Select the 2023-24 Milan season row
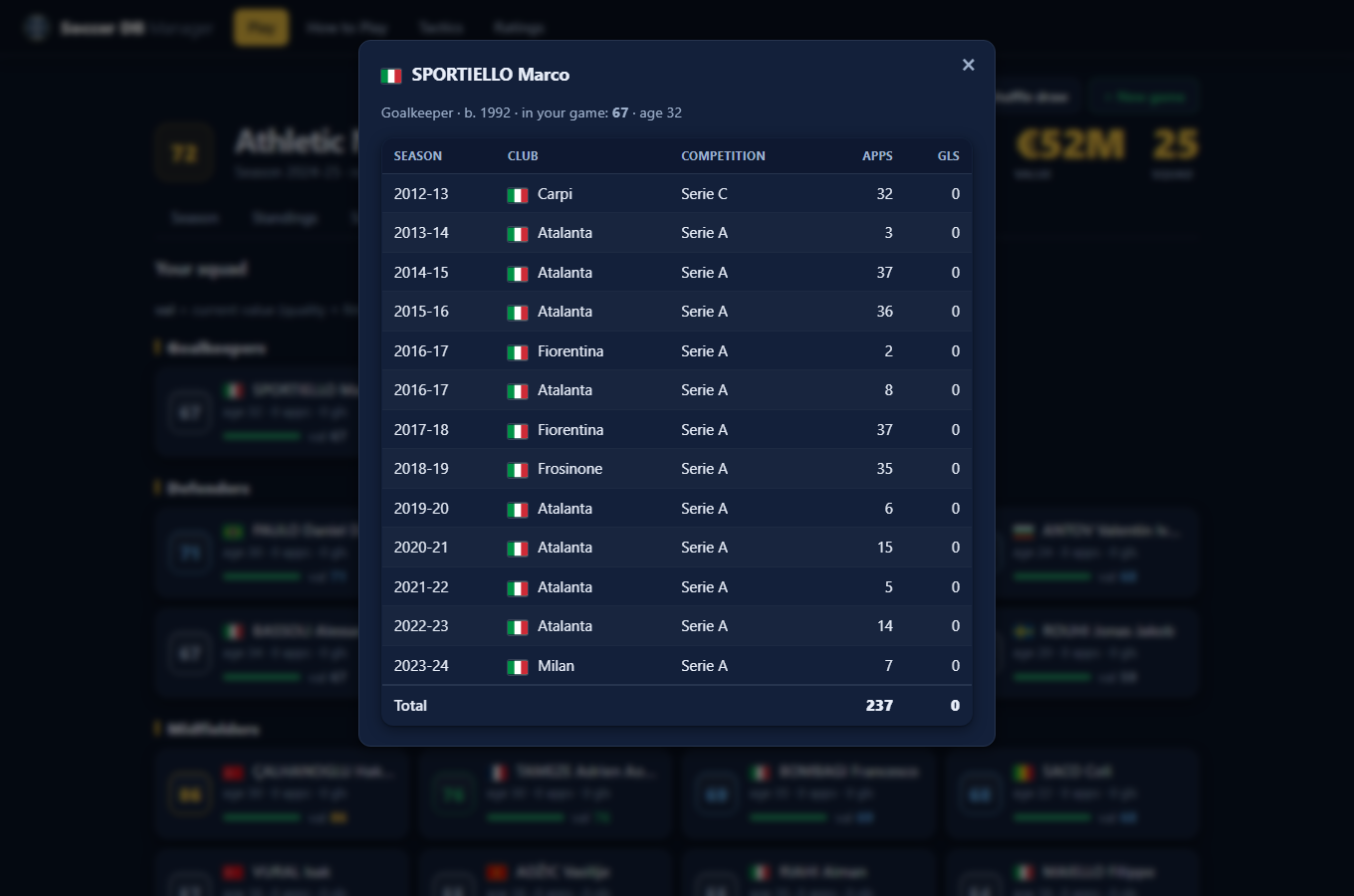 (677, 666)
